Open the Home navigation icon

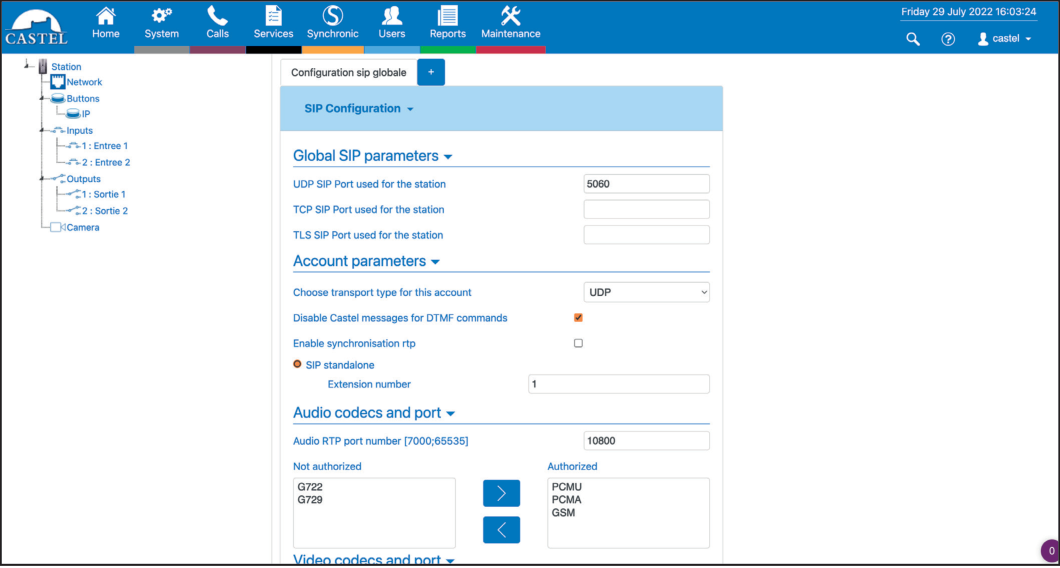[105, 16]
